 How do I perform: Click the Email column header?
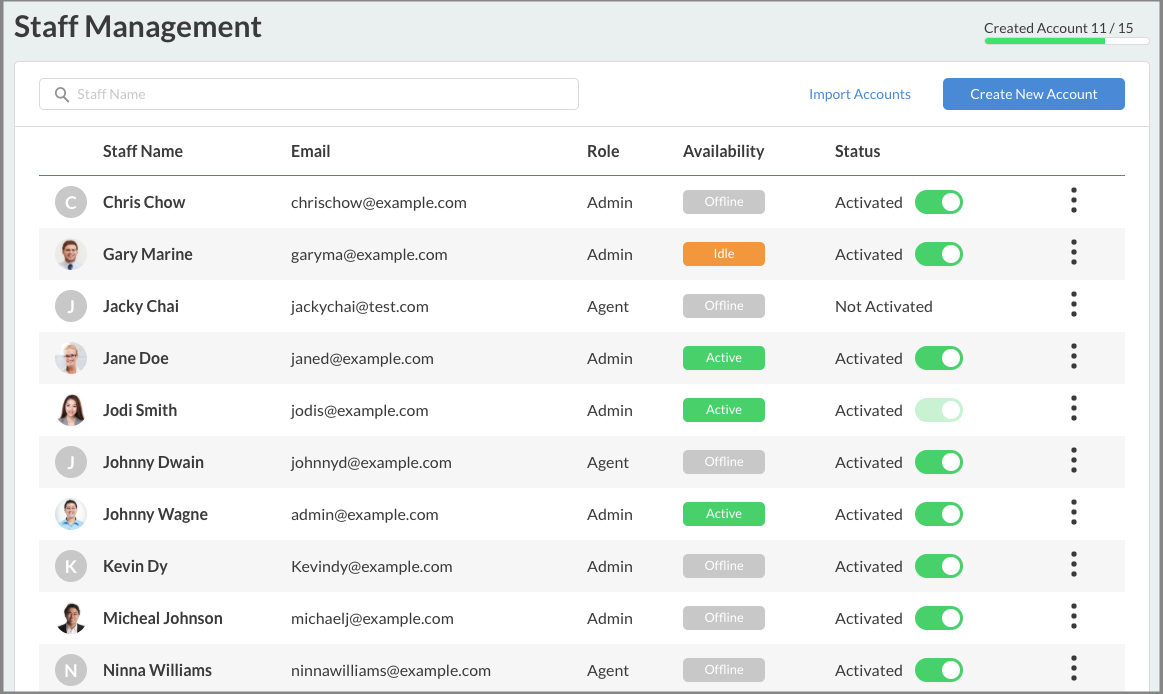(x=310, y=151)
